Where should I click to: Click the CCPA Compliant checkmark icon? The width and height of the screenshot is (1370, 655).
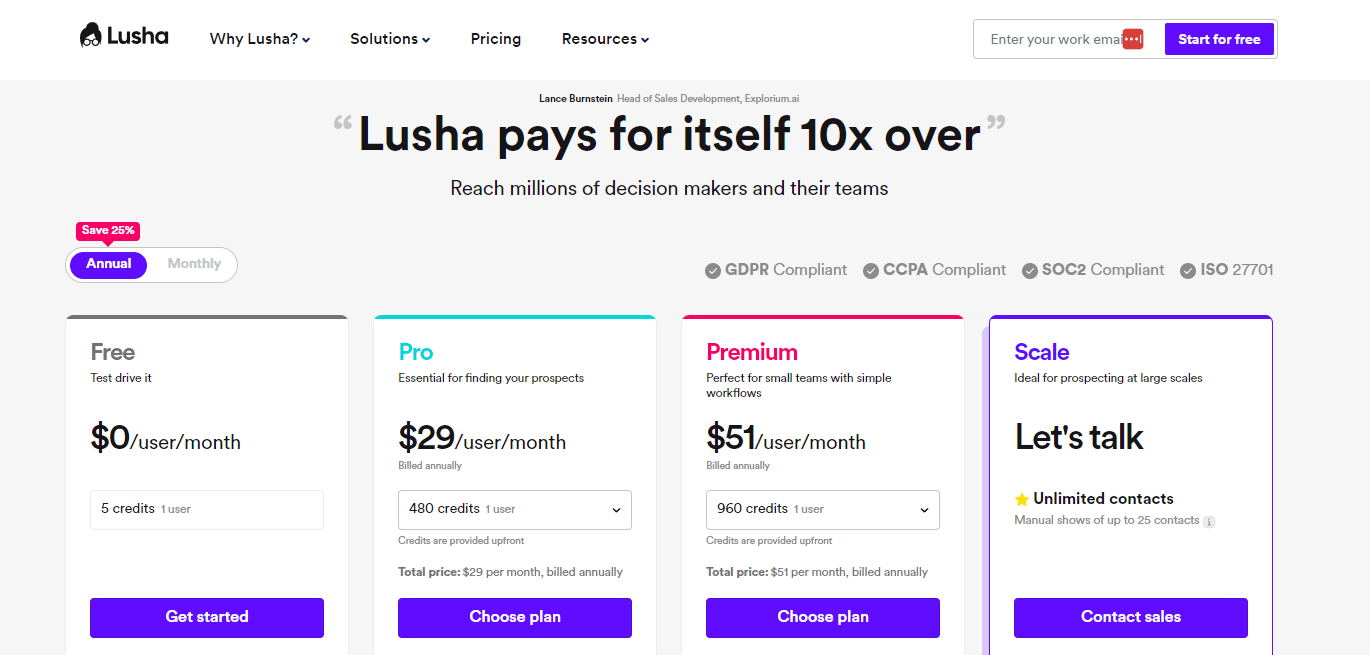[870, 270]
